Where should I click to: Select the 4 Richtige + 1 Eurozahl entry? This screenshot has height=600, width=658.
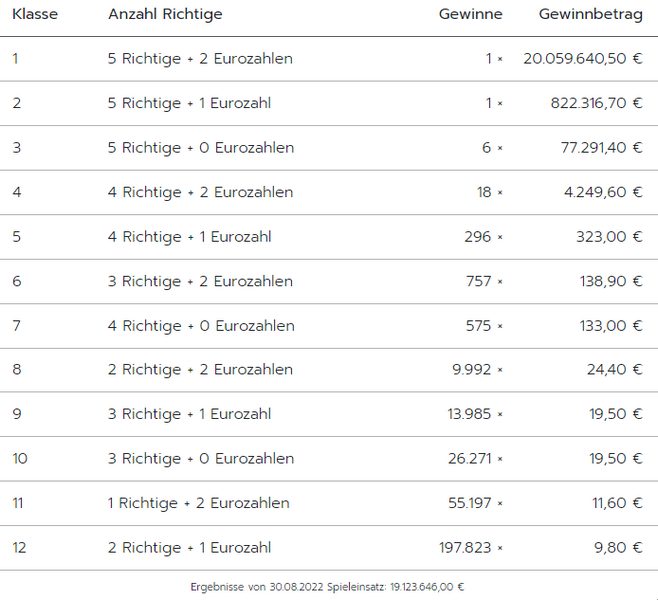click(189, 237)
